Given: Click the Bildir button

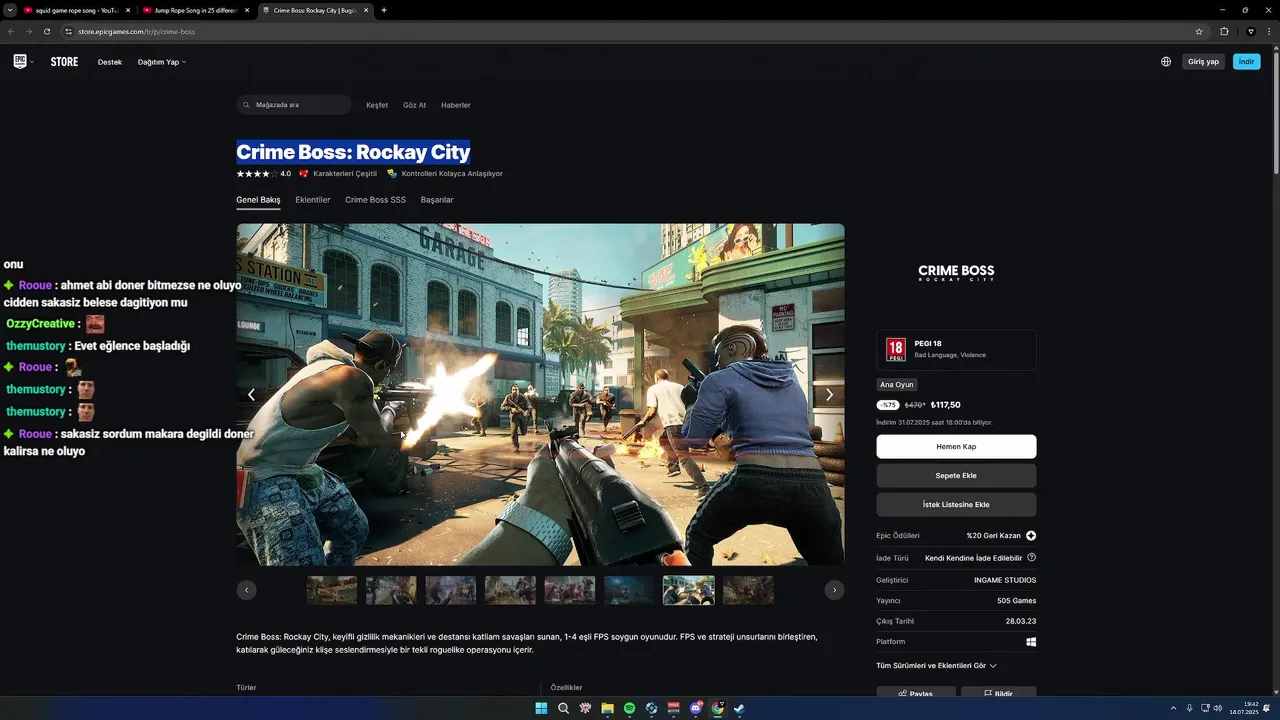Looking at the screenshot, I should 998,693.
